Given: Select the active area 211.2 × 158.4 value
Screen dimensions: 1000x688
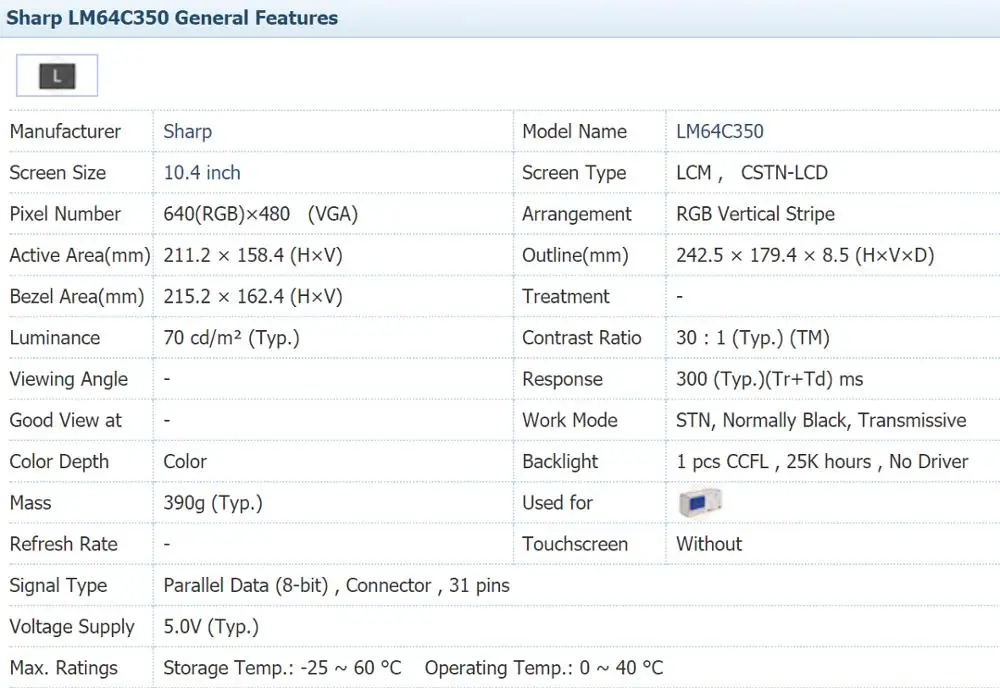Looking at the screenshot, I should tap(253, 256).
